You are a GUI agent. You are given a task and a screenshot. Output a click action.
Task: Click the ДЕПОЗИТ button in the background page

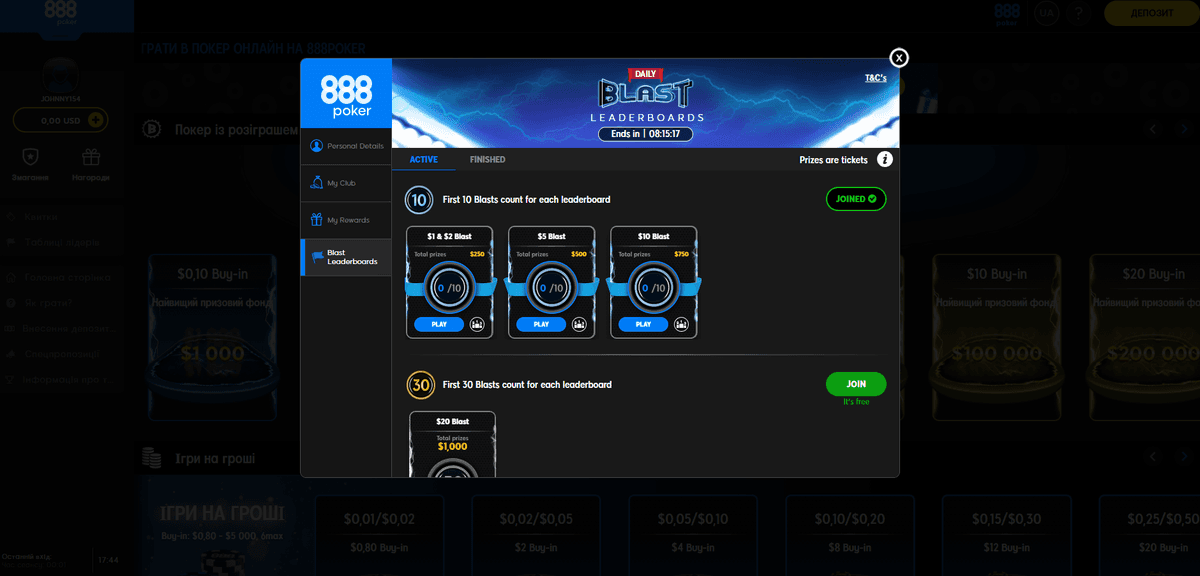click(1151, 13)
